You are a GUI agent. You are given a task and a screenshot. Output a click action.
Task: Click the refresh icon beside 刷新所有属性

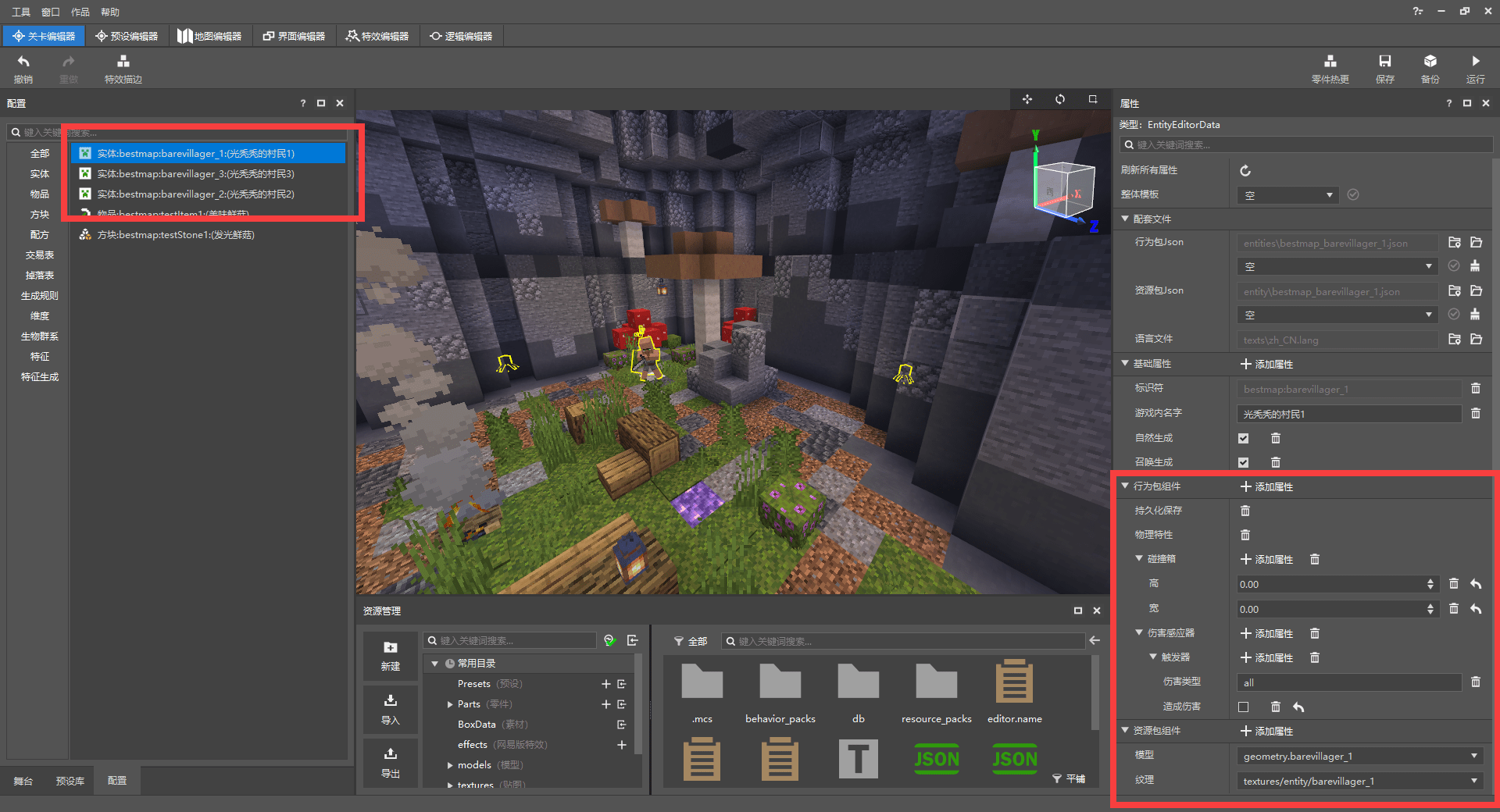click(x=1245, y=170)
